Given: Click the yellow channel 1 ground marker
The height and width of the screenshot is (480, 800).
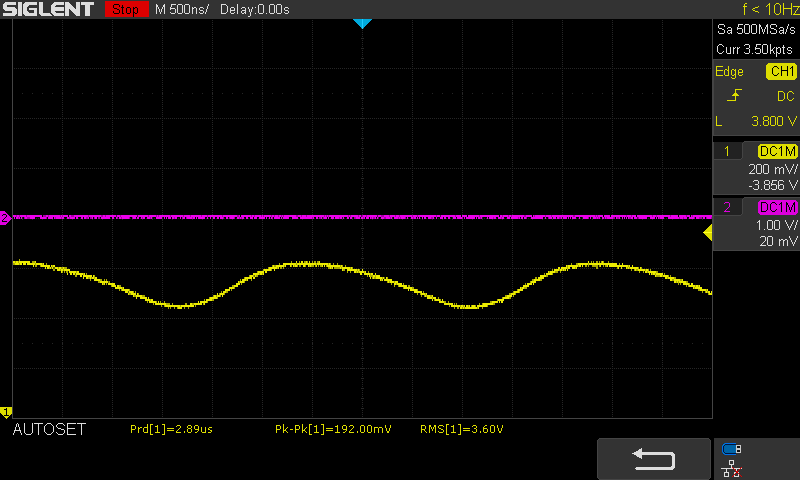Looking at the screenshot, I should (6, 412).
